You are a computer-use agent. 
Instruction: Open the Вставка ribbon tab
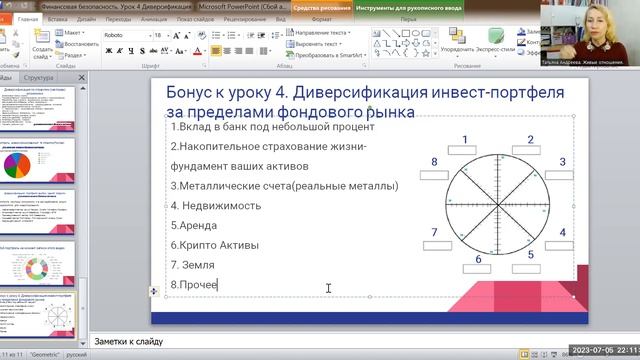(x=58, y=19)
